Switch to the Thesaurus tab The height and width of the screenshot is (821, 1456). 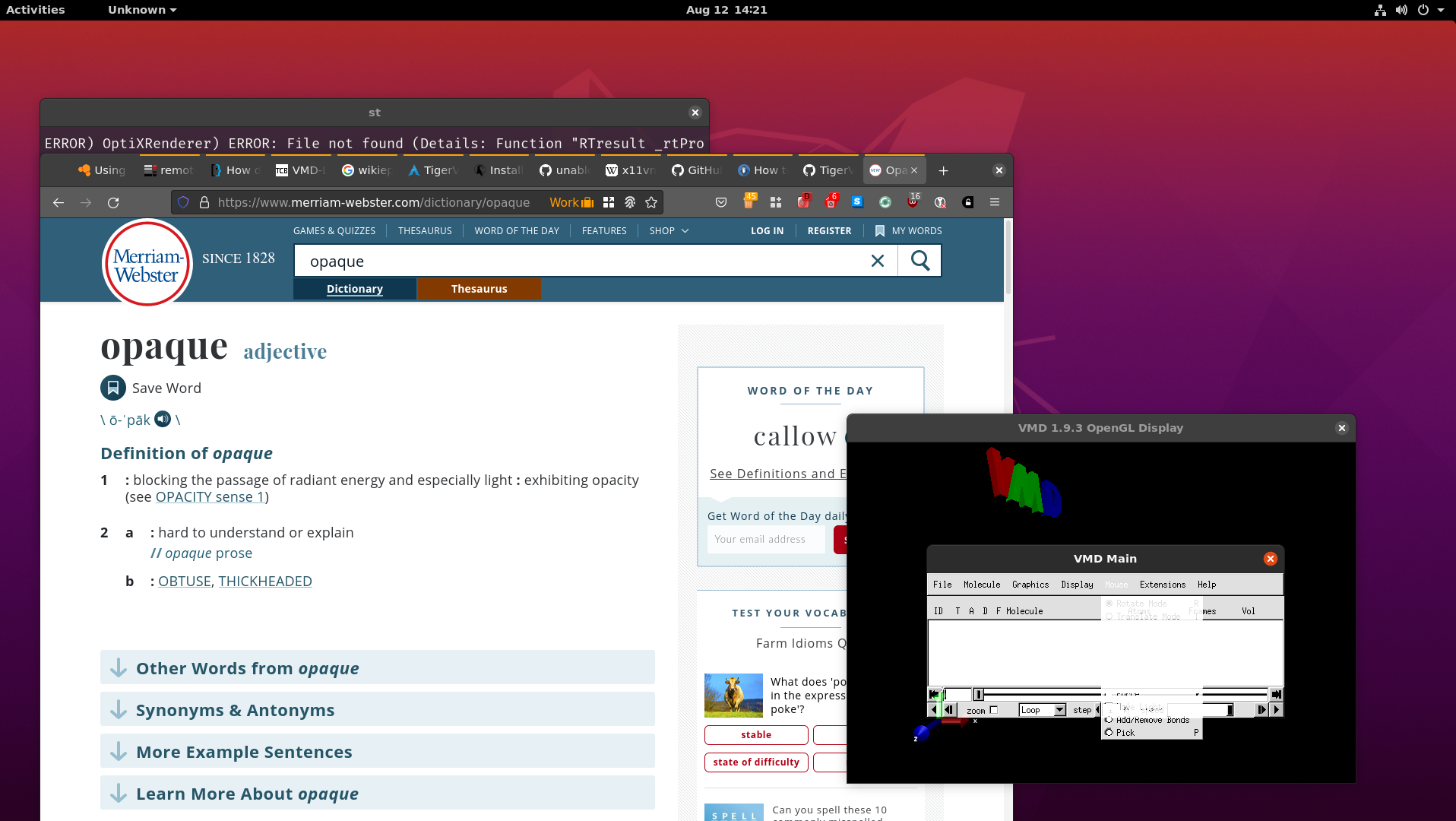(x=479, y=288)
